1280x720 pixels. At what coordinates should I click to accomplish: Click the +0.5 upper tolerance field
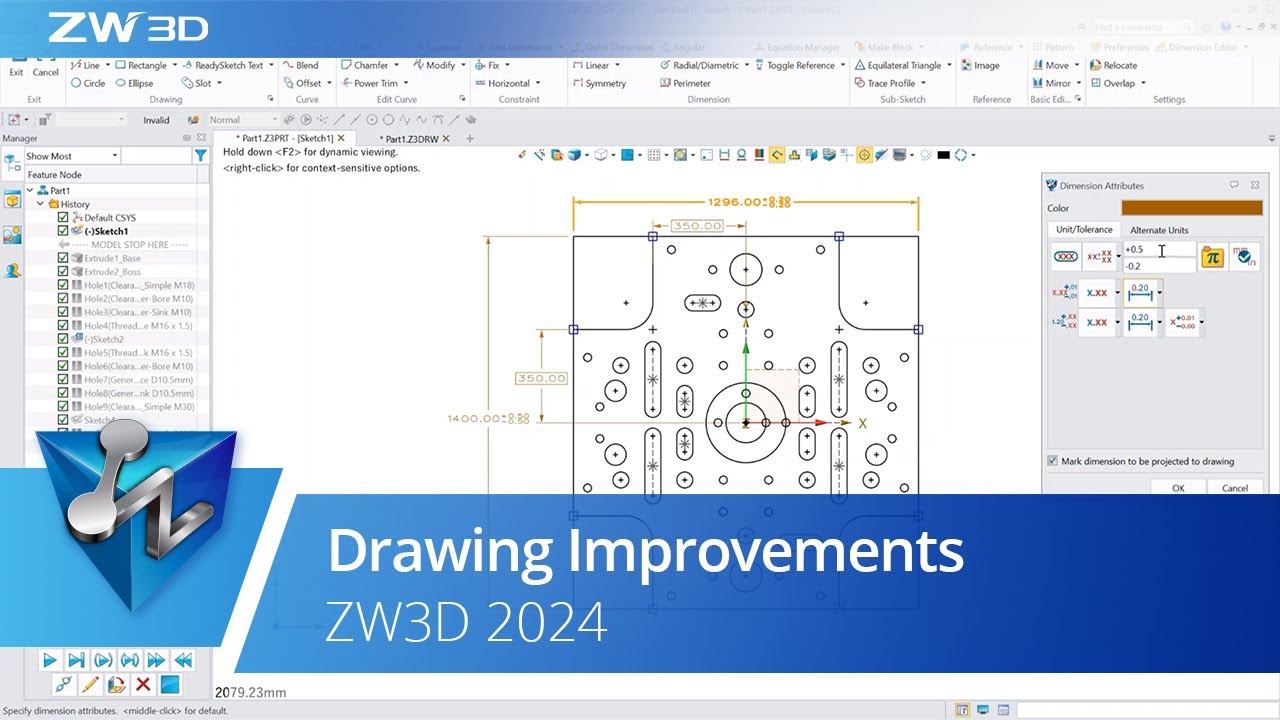1158,250
